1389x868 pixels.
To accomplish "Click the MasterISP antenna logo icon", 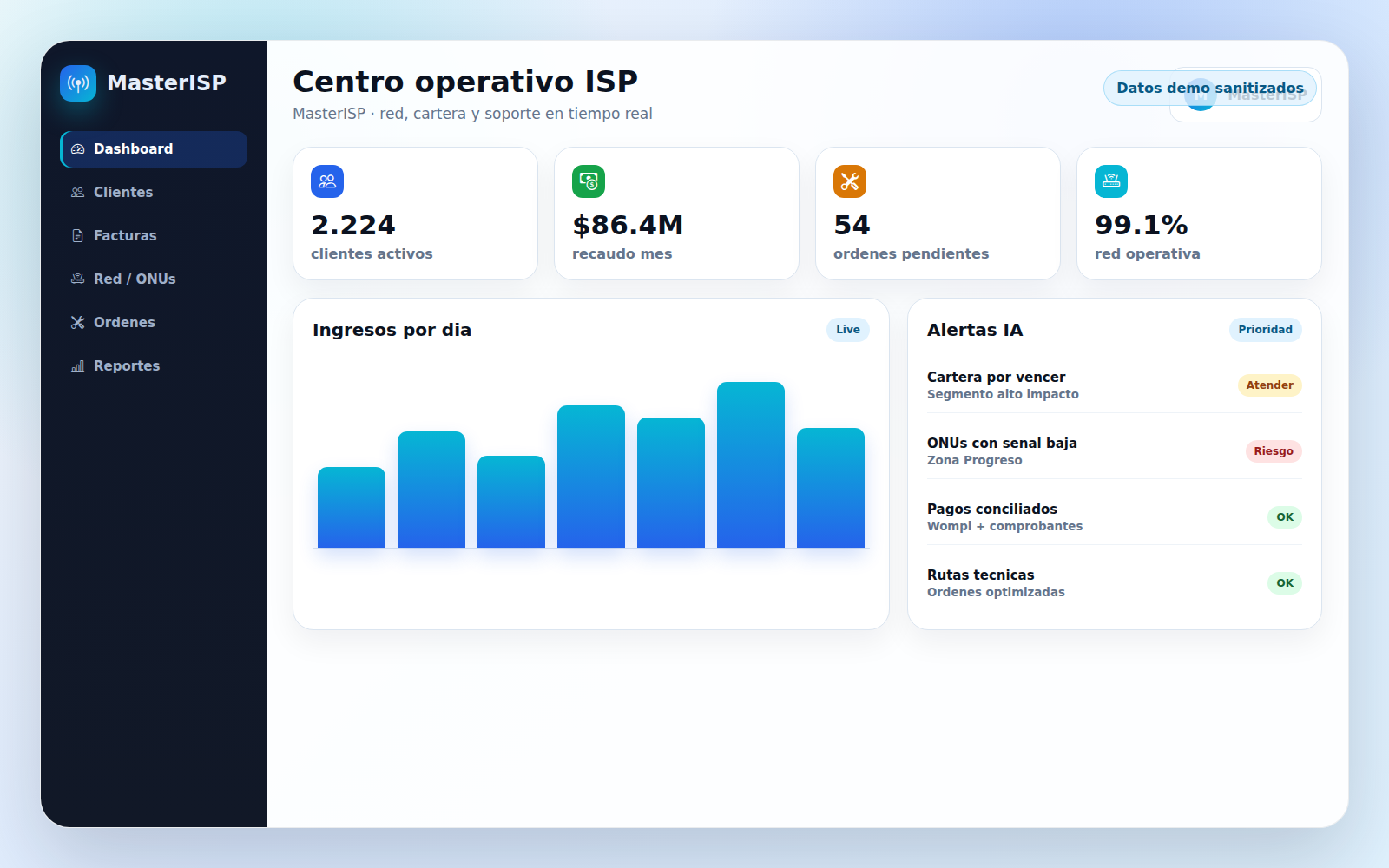I will 78,83.
